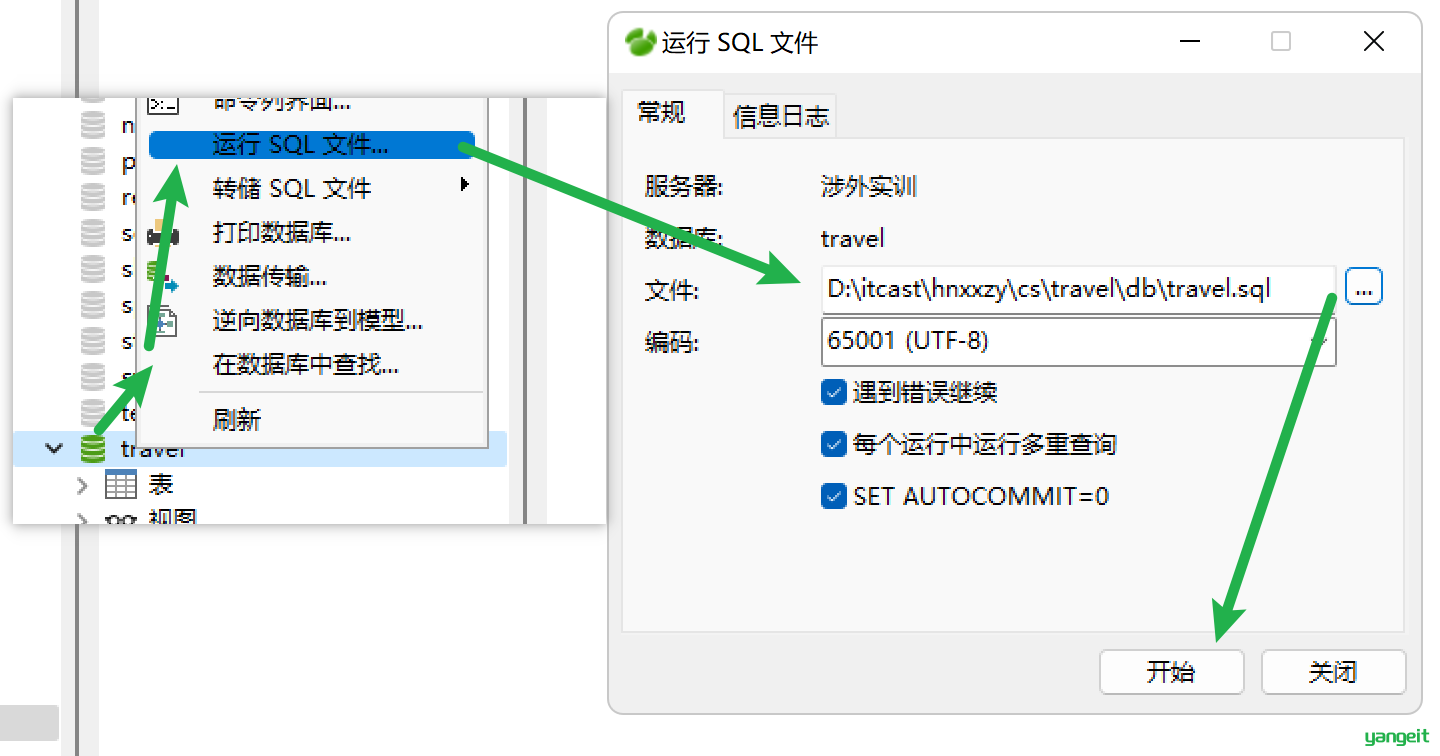Click the 关闭 button
The image size is (1440, 756).
coord(1333,672)
